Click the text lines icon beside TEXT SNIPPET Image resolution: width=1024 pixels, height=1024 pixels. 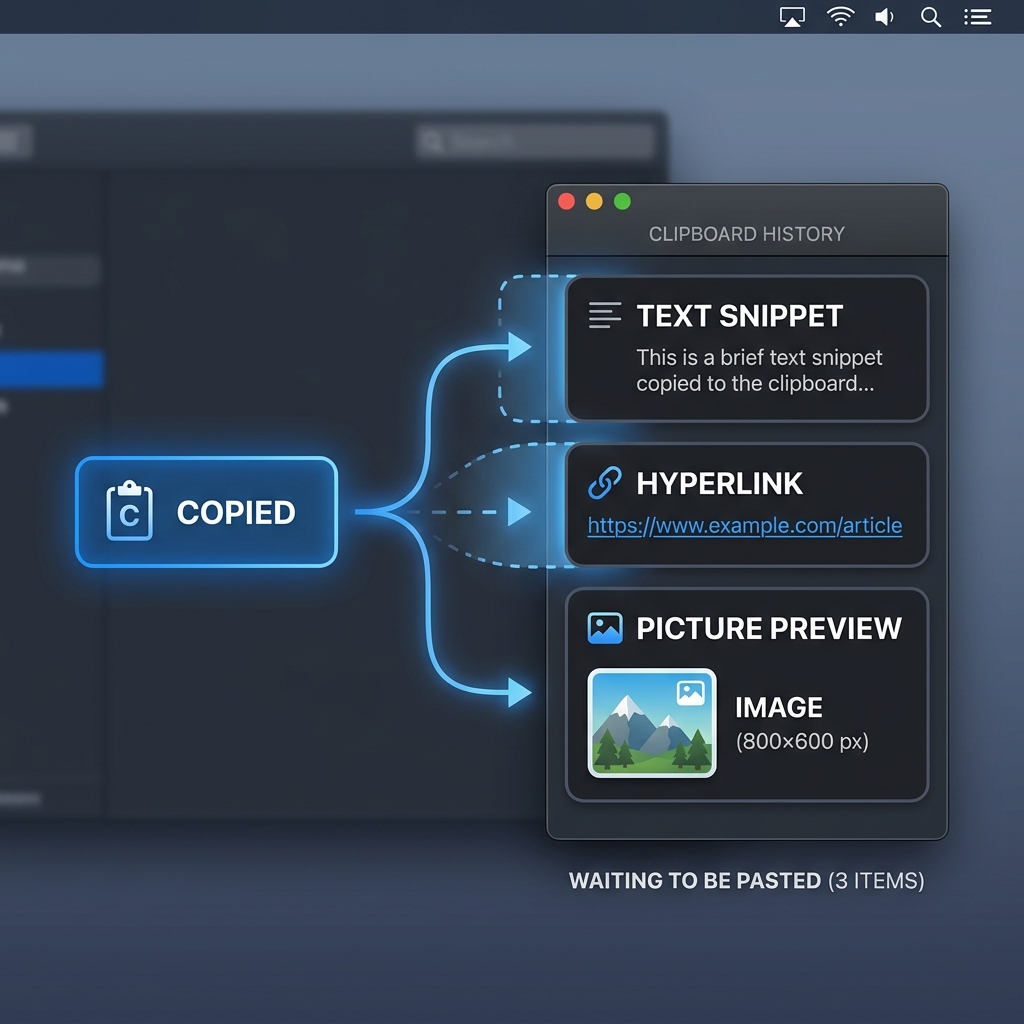(604, 315)
